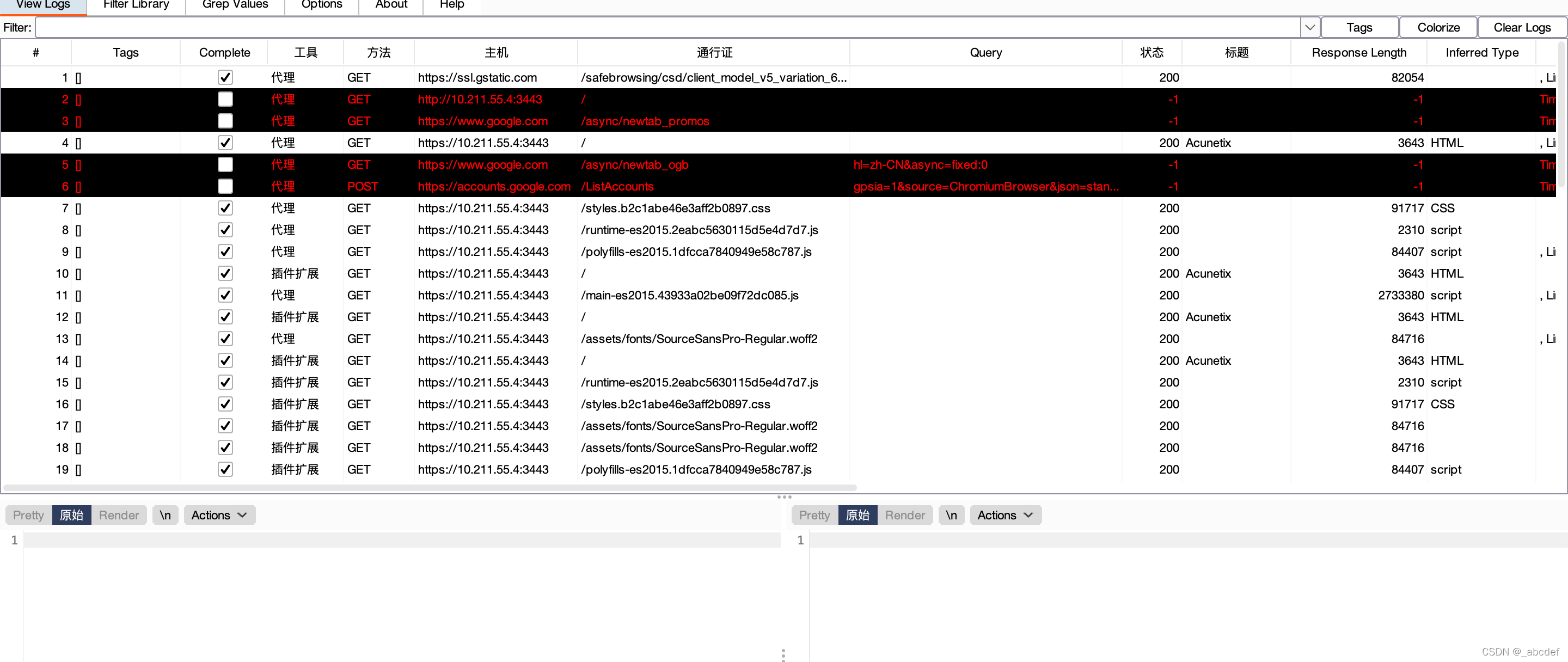Click the panel divider dots handle

[x=784, y=497]
